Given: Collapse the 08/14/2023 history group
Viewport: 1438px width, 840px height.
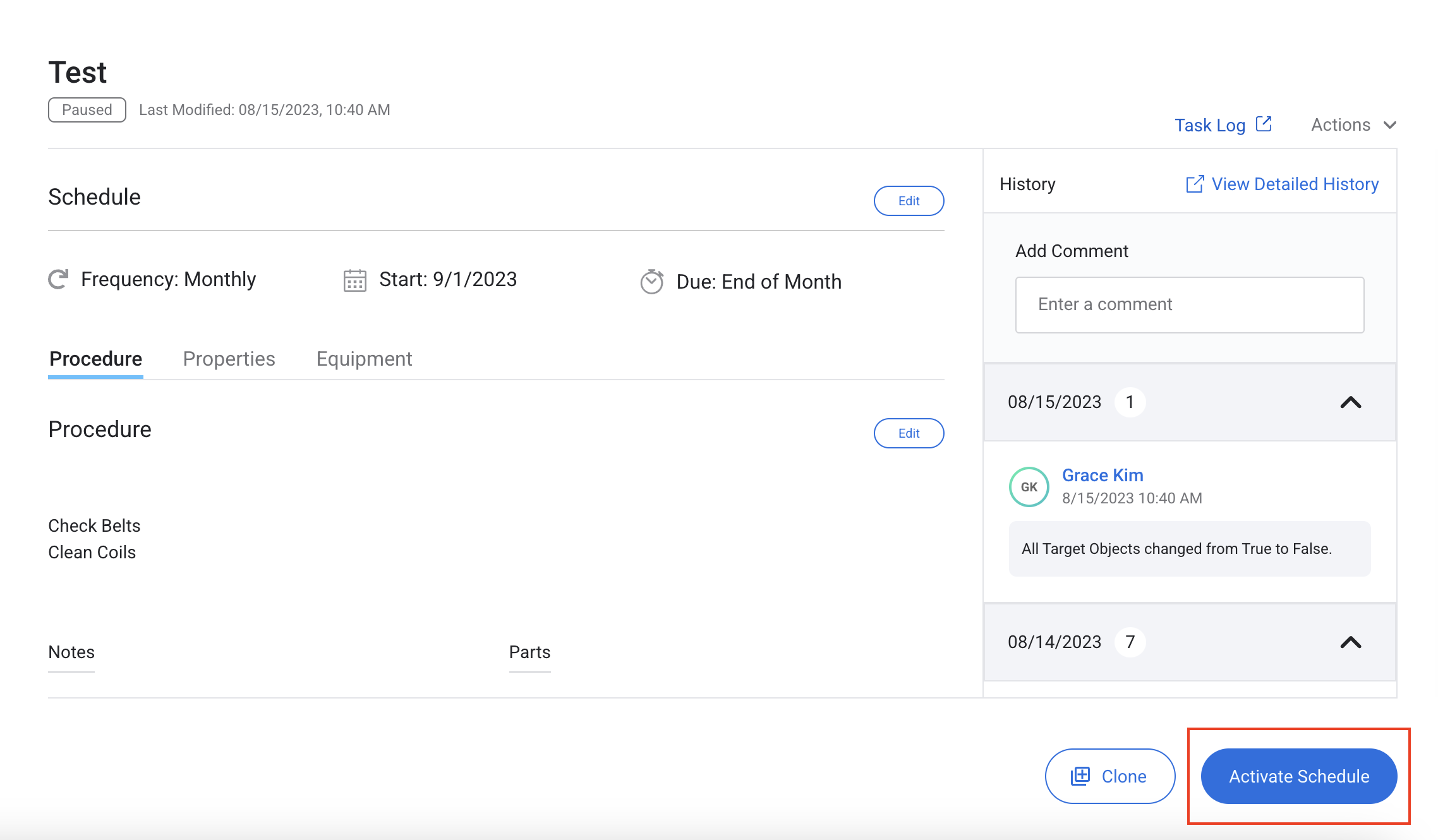Looking at the screenshot, I should click(x=1350, y=642).
